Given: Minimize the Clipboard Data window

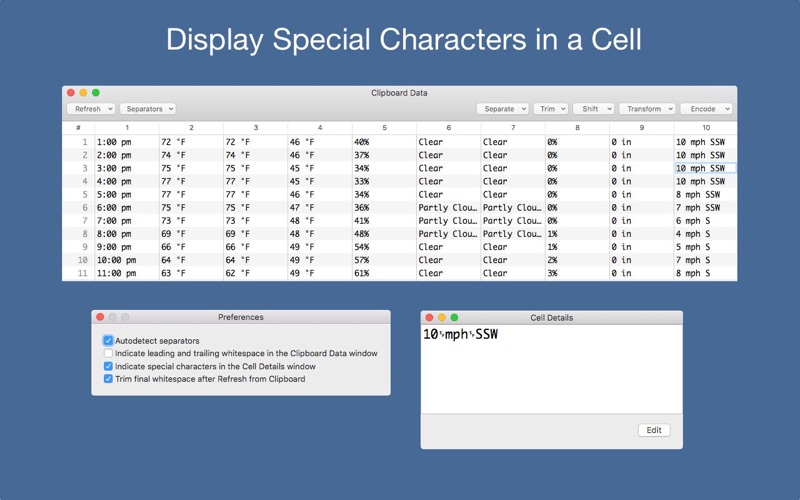Looking at the screenshot, I should point(83,92).
